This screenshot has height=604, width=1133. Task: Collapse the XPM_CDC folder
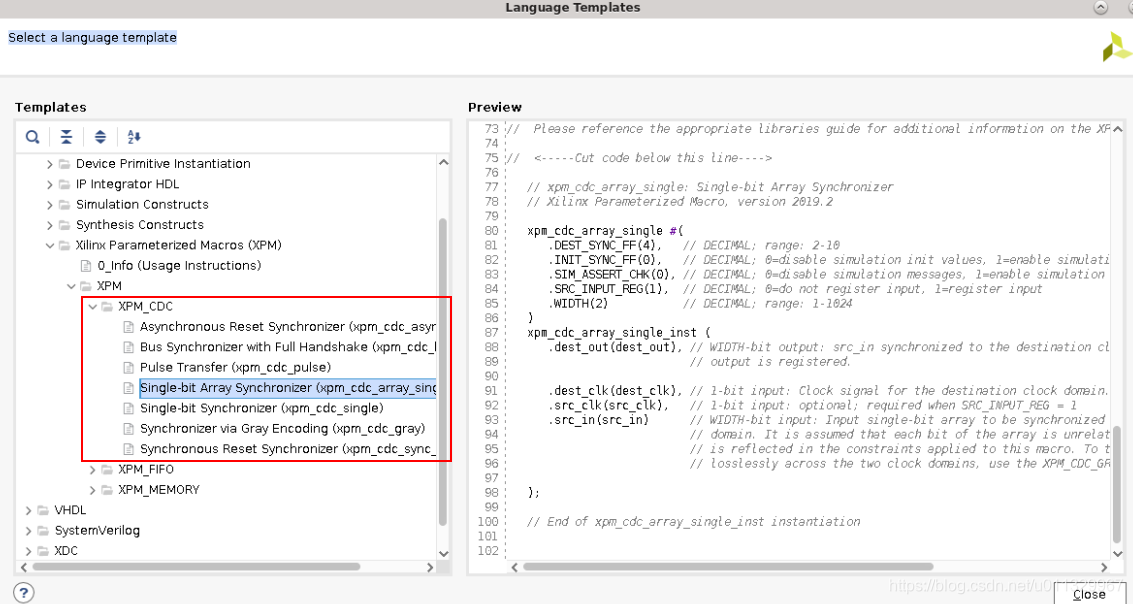93,306
